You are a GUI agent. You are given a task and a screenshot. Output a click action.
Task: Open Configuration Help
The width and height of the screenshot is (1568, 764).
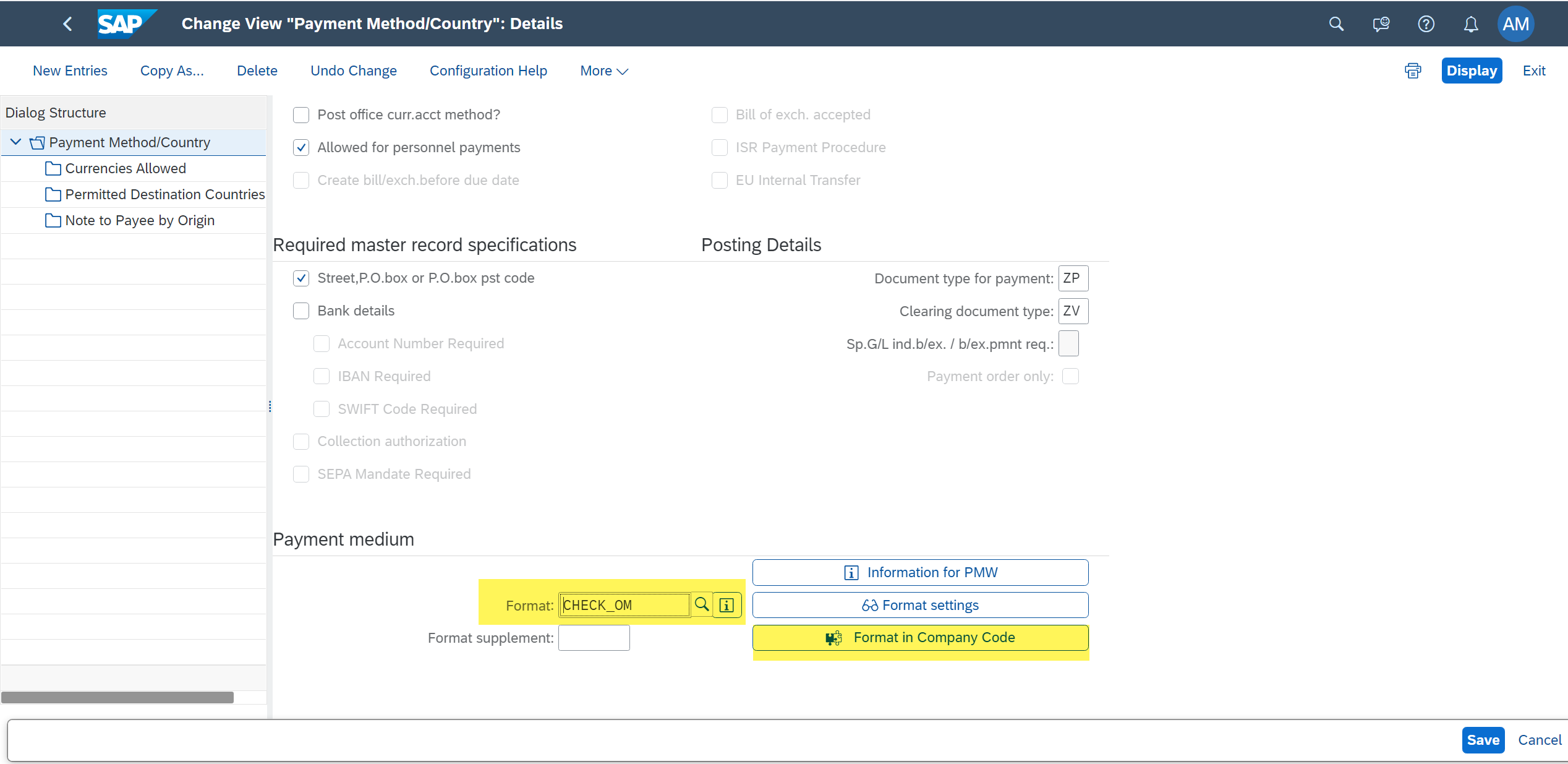pyautogui.click(x=488, y=71)
